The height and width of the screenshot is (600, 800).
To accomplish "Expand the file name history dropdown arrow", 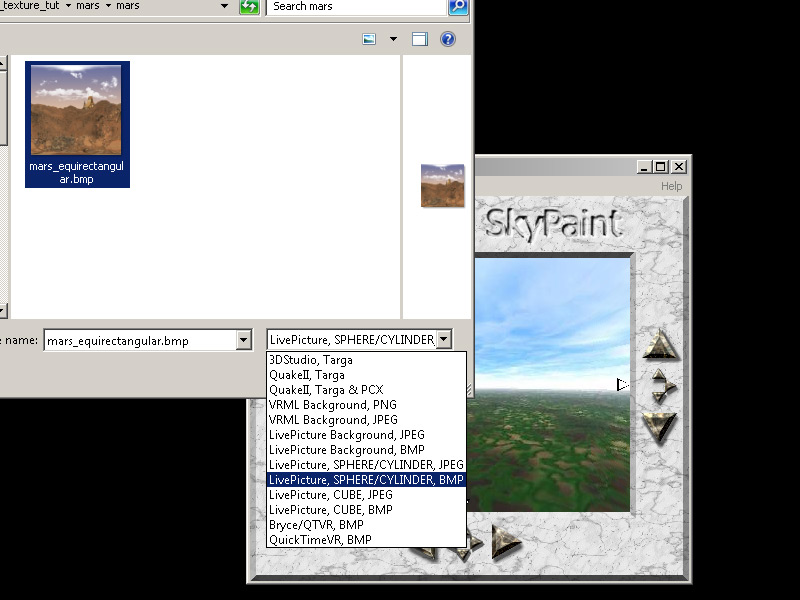I will coord(244,340).
